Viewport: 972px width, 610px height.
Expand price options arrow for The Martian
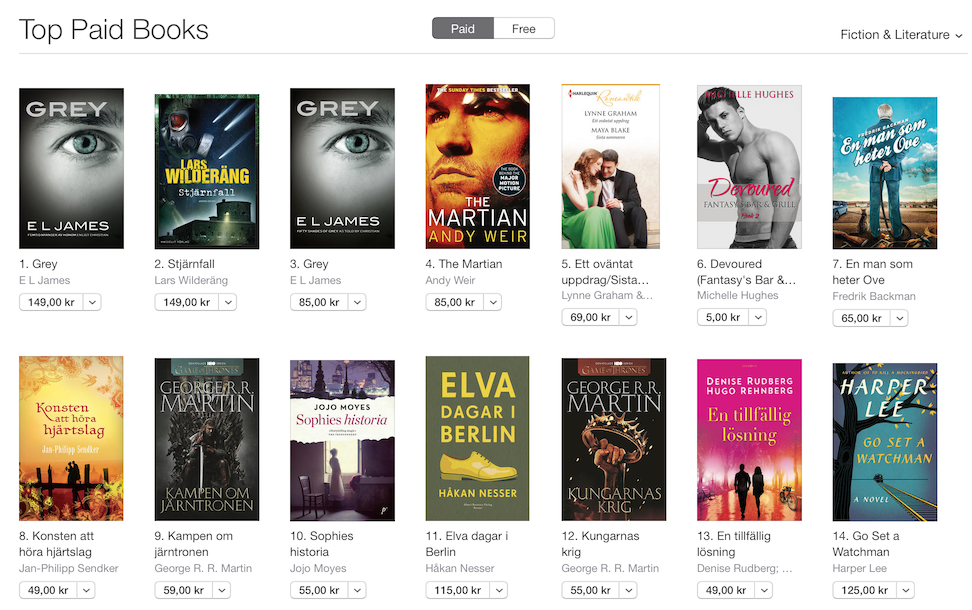493,302
